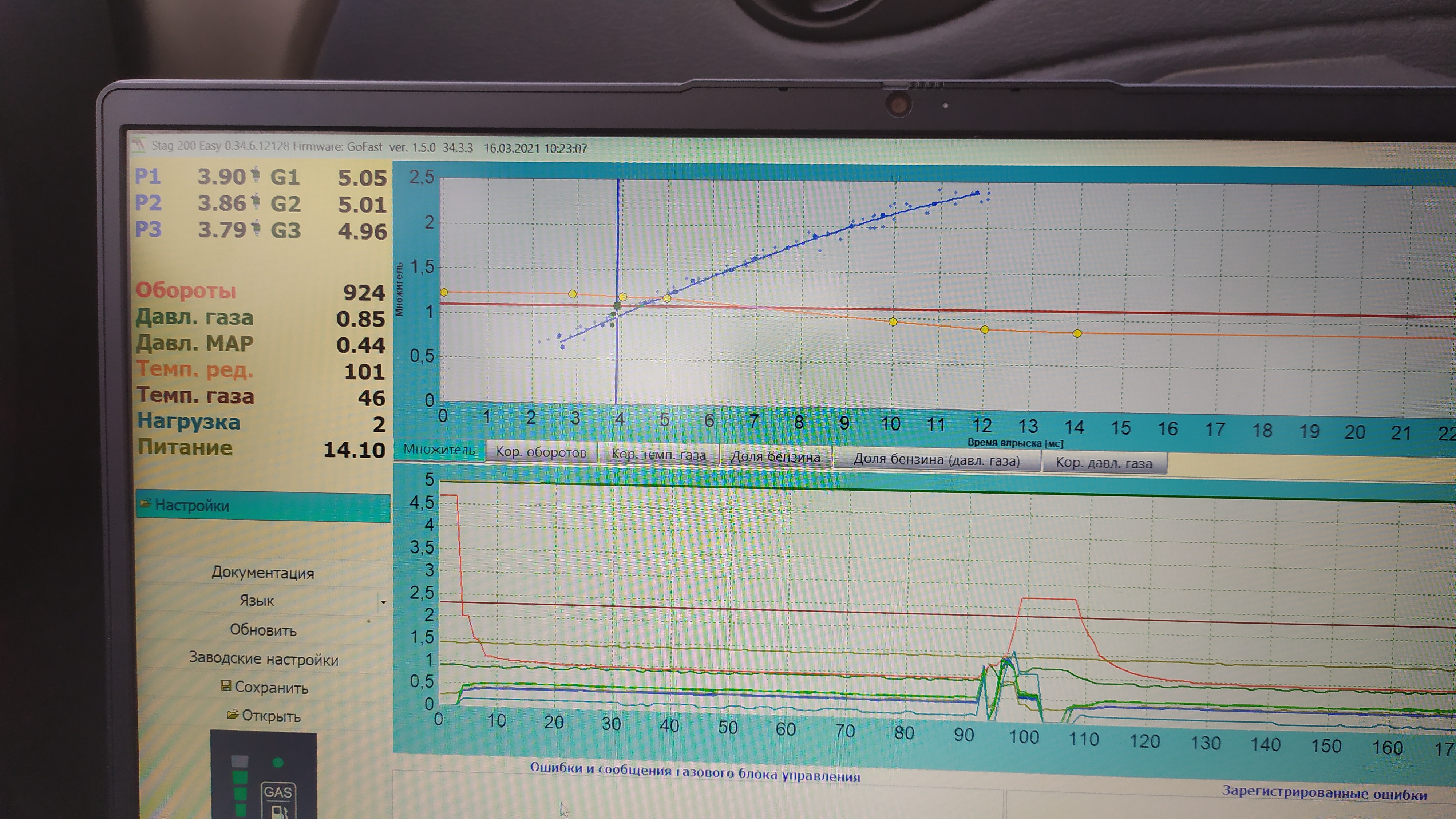Click the Обороты readout label
The width and height of the screenshot is (1456, 819).
point(186,290)
